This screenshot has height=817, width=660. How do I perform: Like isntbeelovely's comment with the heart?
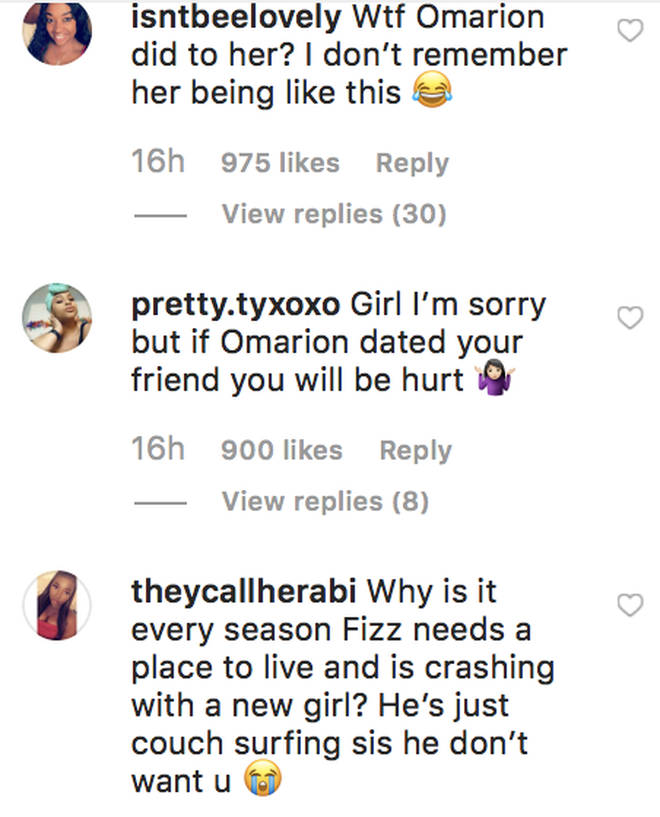629,32
